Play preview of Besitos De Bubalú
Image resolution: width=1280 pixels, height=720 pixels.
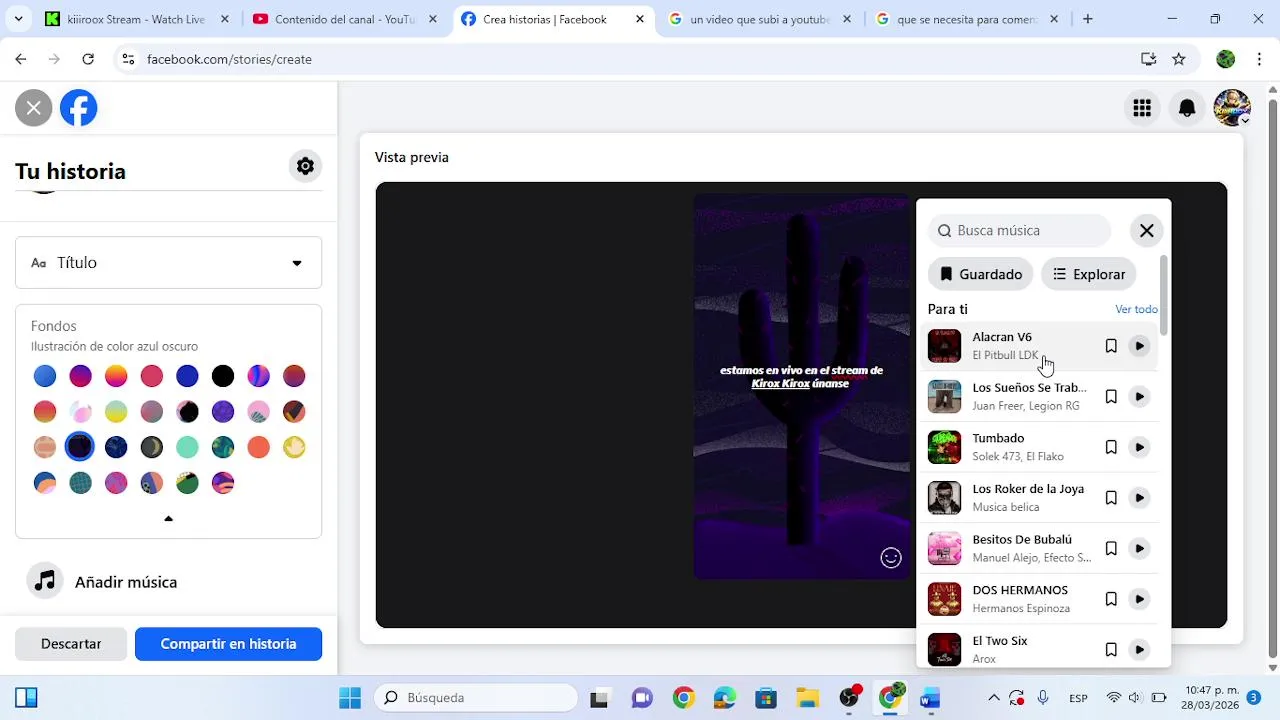(1139, 549)
